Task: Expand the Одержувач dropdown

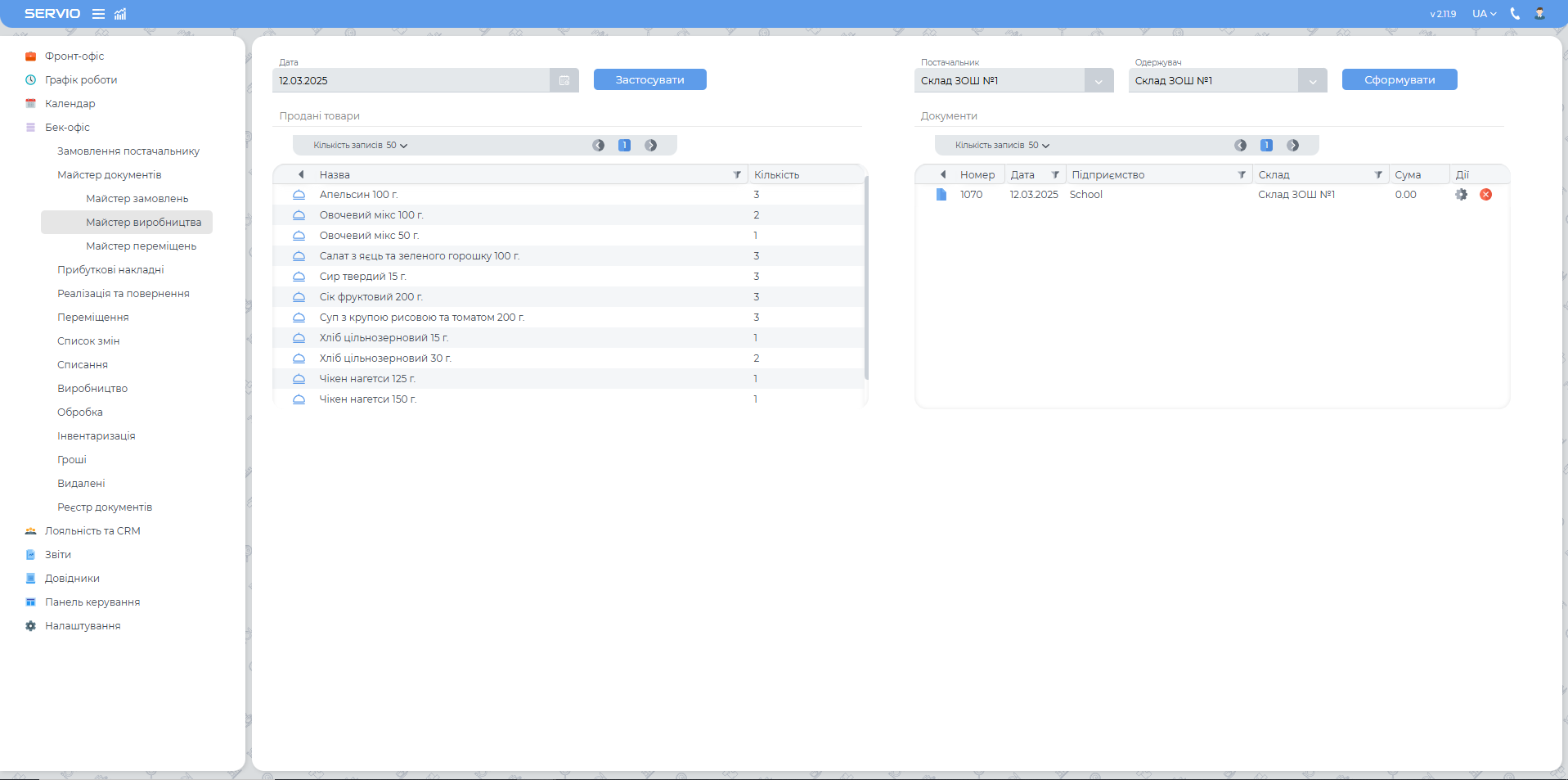Action: 1312,81
